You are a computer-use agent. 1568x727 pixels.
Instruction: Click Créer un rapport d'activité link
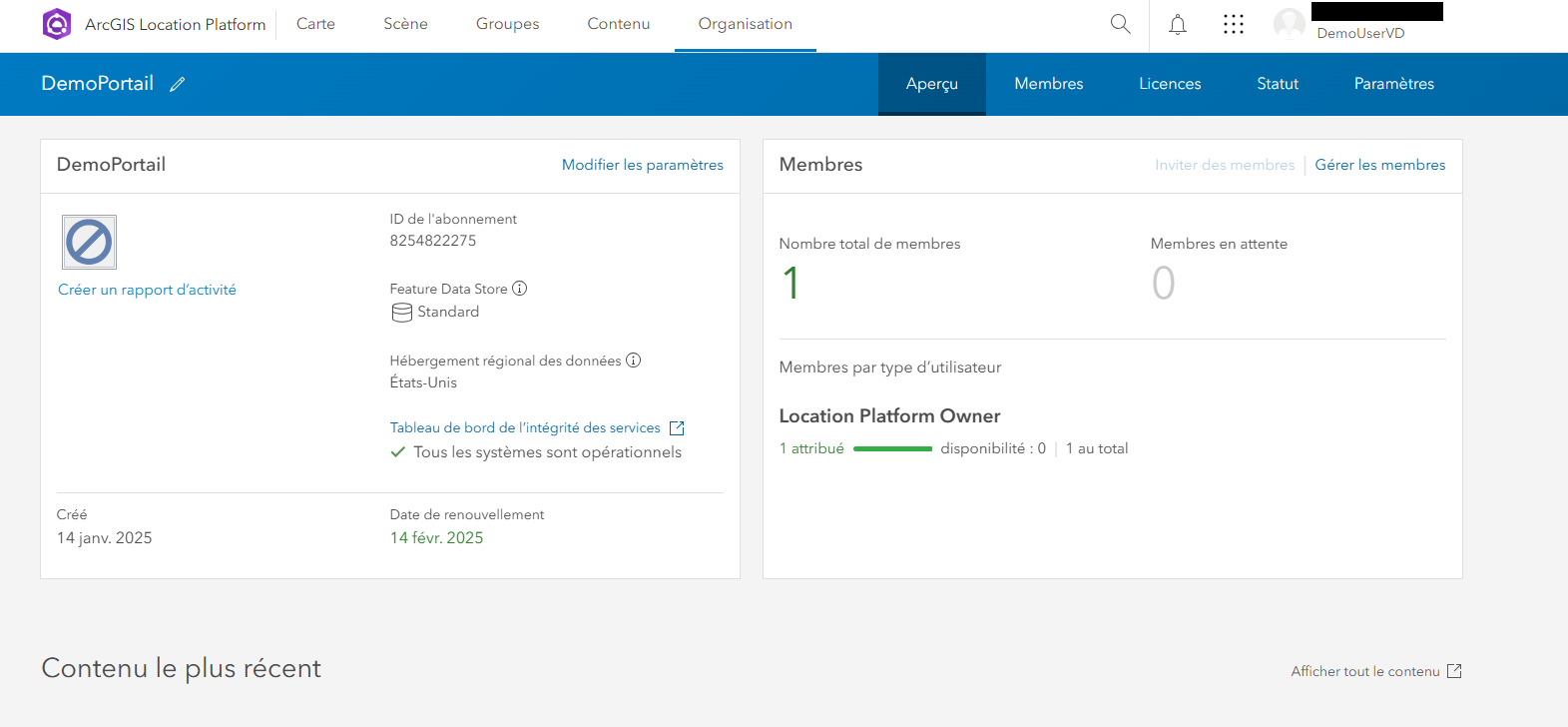(x=147, y=290)
